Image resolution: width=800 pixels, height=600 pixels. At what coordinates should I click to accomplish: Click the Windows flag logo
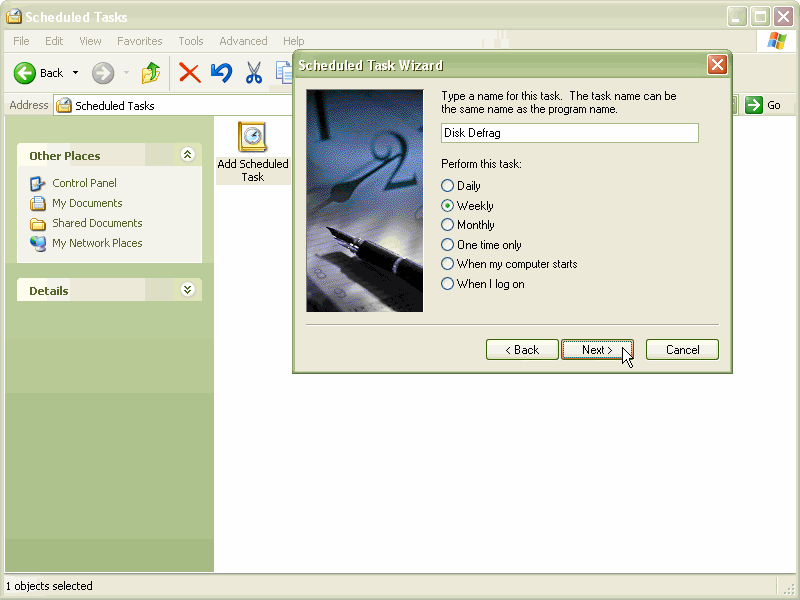[777, 41]
